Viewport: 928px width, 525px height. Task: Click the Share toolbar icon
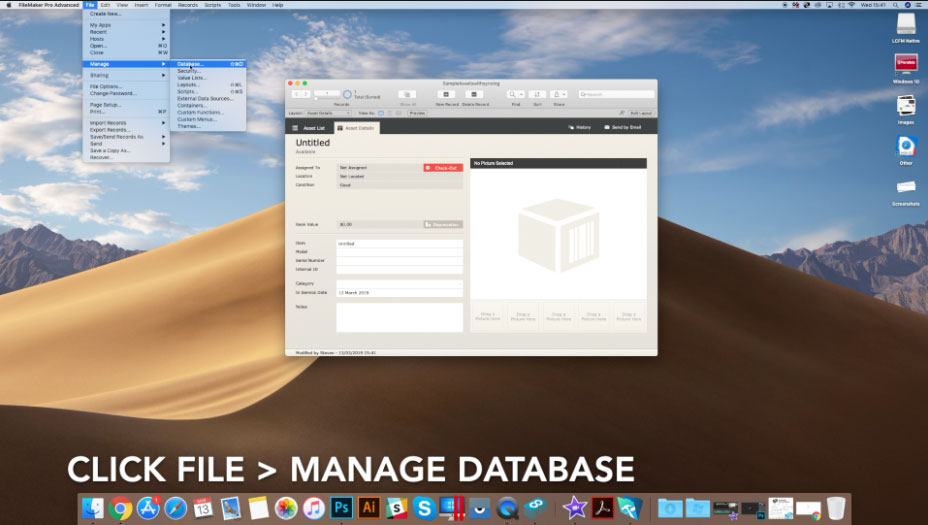[556, 95]
